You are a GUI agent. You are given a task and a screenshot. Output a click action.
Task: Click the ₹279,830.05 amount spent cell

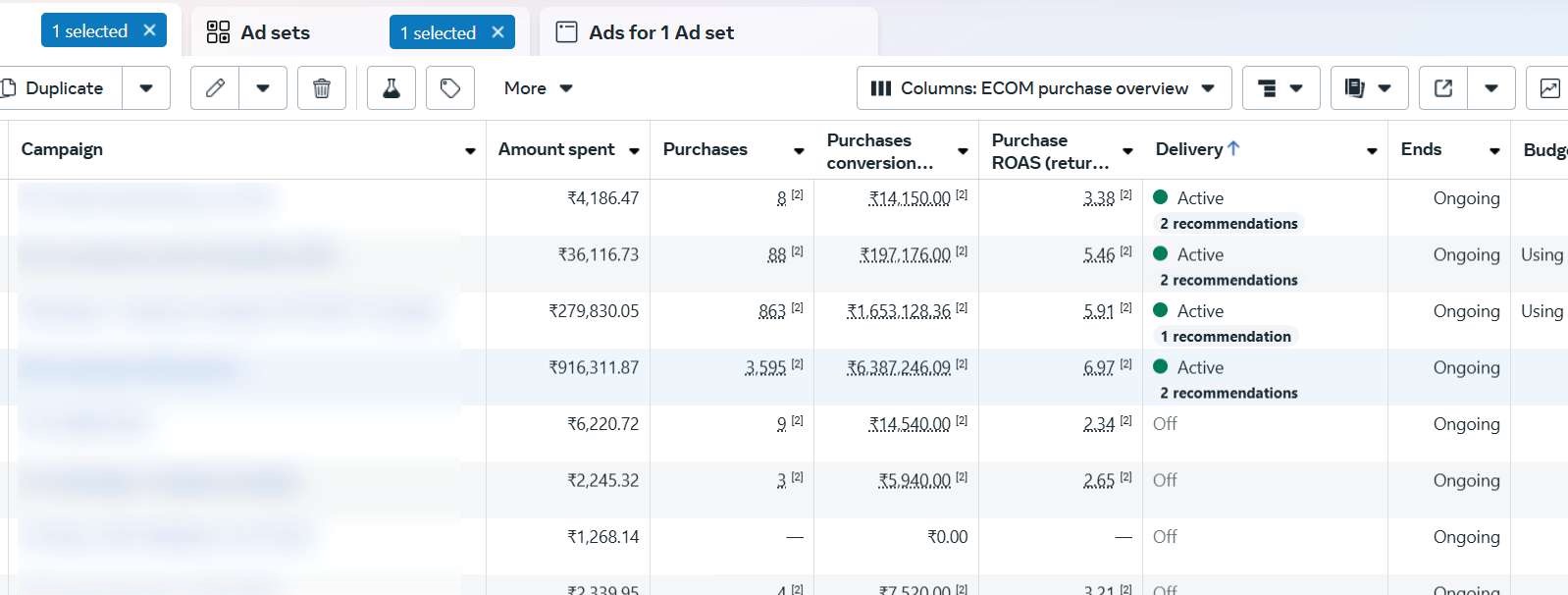click(x=594, y=311)
